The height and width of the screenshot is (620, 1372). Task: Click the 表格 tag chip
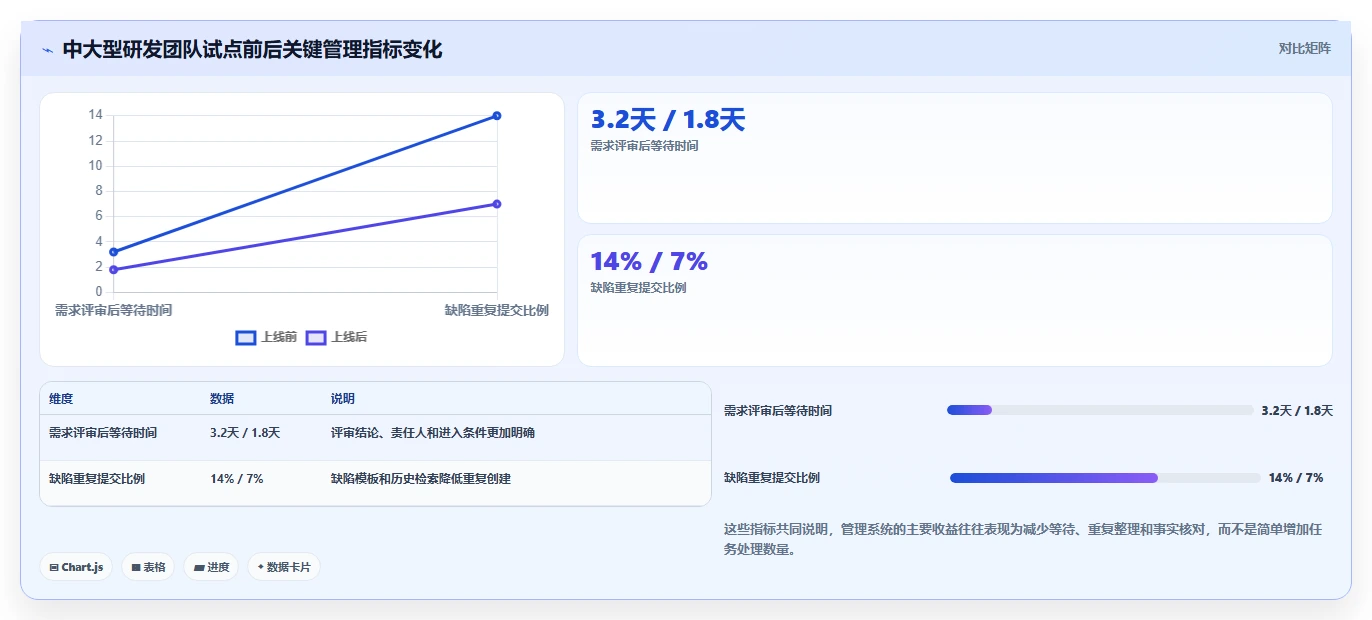point(148,567)
